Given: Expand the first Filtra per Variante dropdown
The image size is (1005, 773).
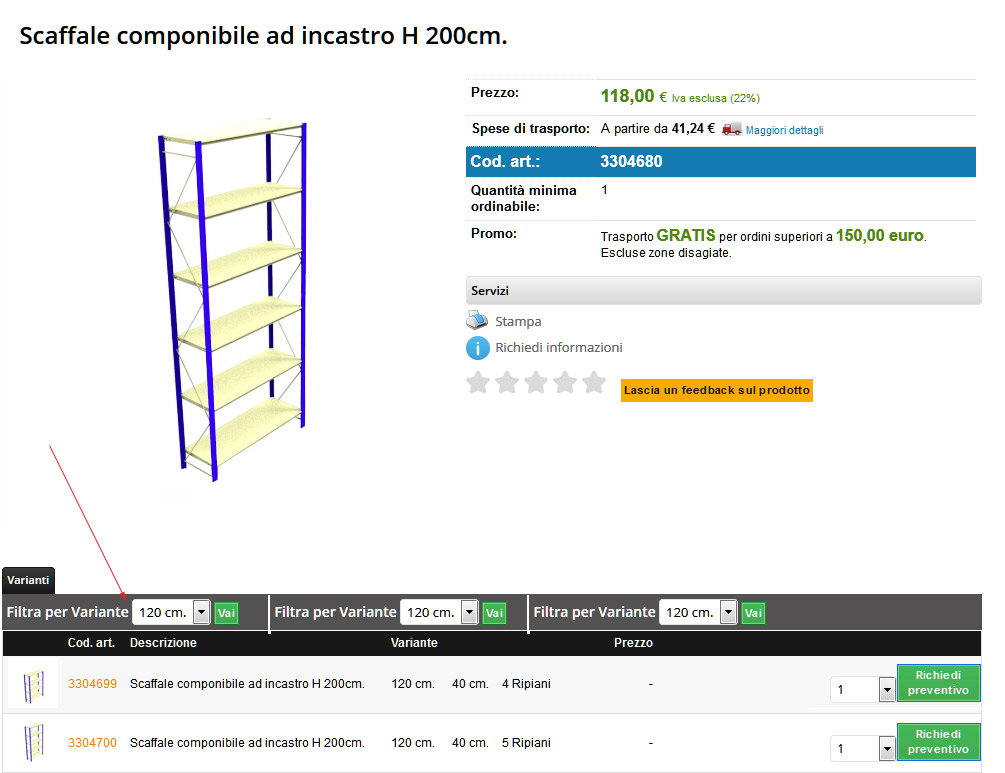Looking at the screenshot, I should pyautogui.click(x=201, y=612).
